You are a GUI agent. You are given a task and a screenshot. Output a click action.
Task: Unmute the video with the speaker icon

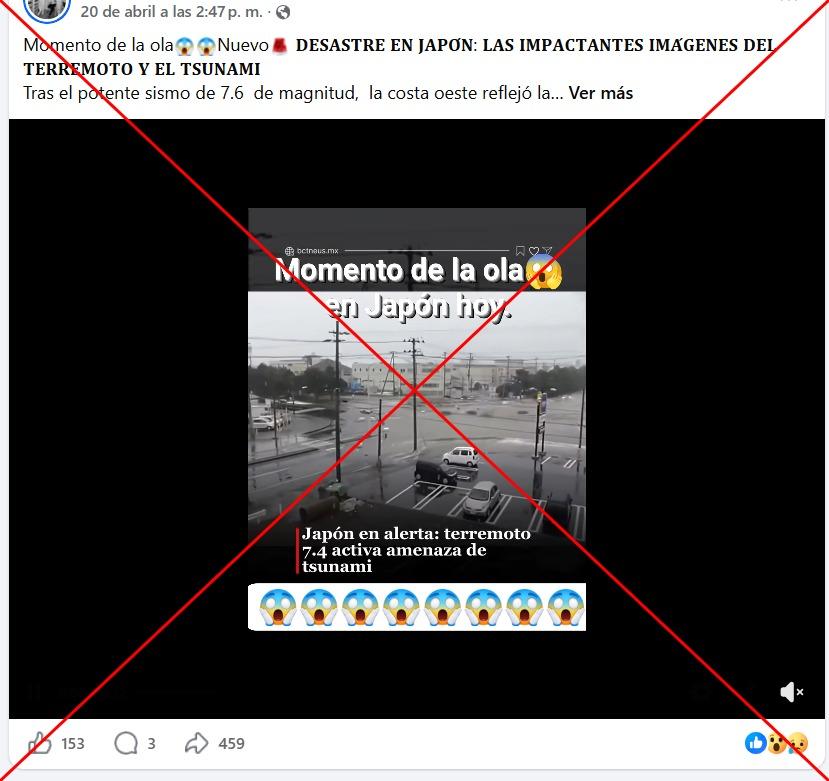pyautogui.click(x=791, y=692)
